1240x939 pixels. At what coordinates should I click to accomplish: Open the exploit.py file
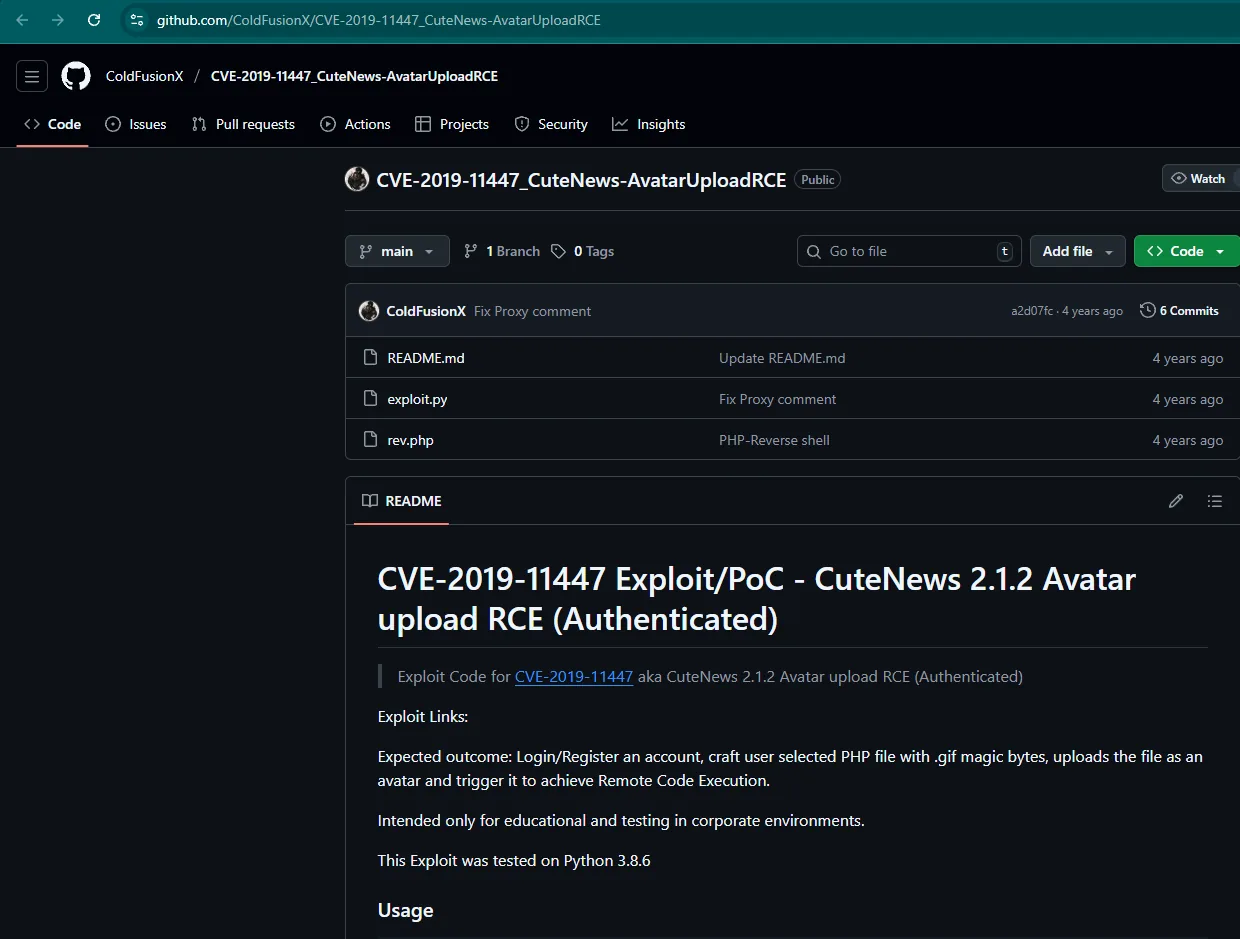point(417,399)
